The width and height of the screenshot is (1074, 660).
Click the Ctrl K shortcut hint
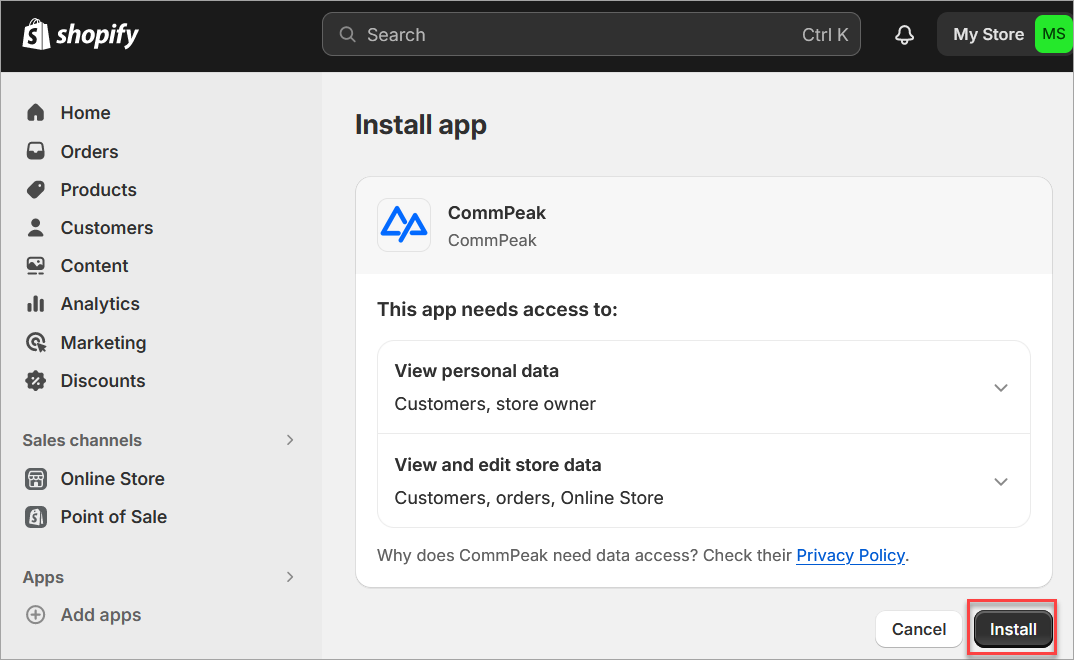click(x=825, y=34)
